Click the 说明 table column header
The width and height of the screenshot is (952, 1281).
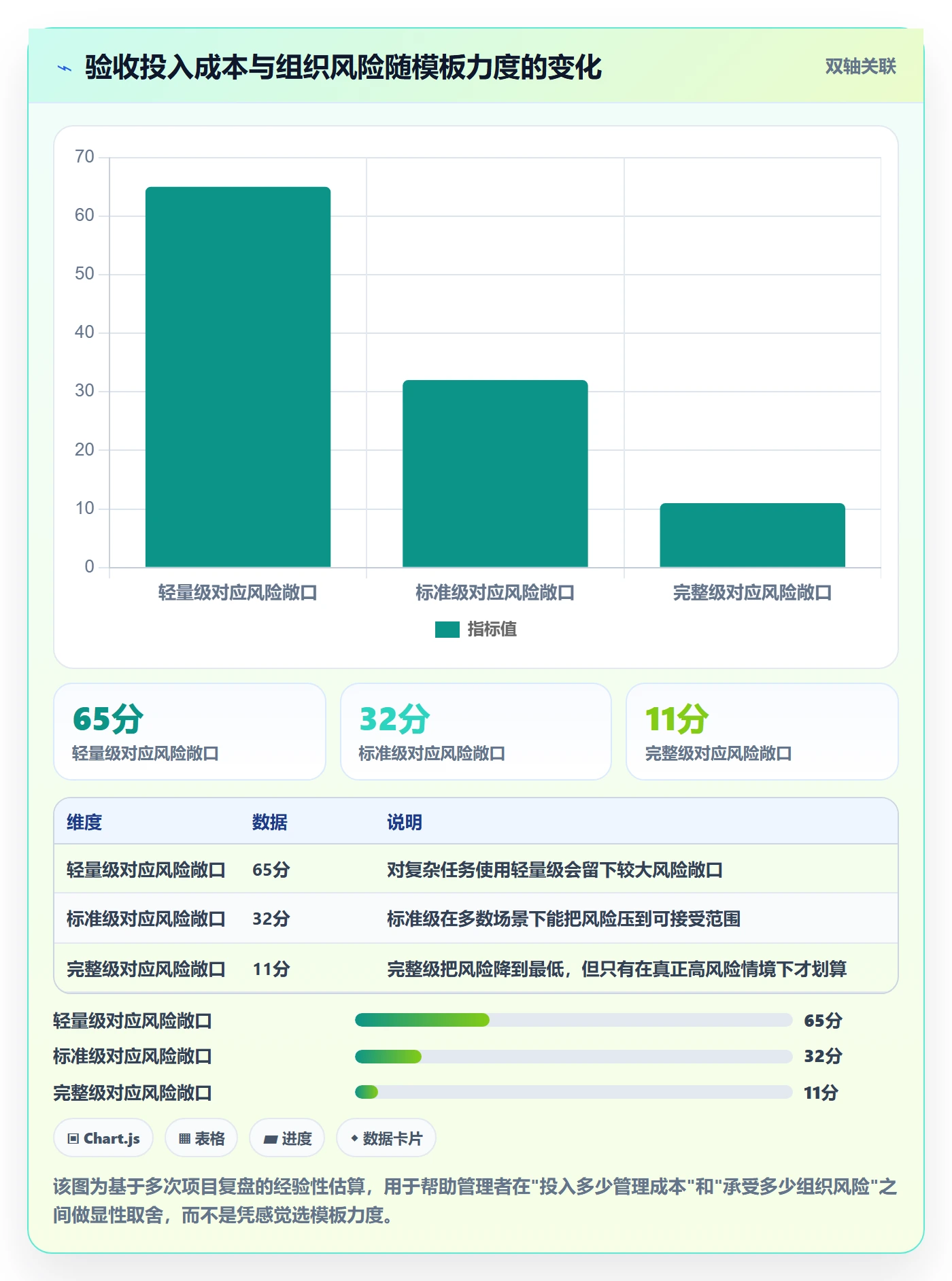pos(405,822)
